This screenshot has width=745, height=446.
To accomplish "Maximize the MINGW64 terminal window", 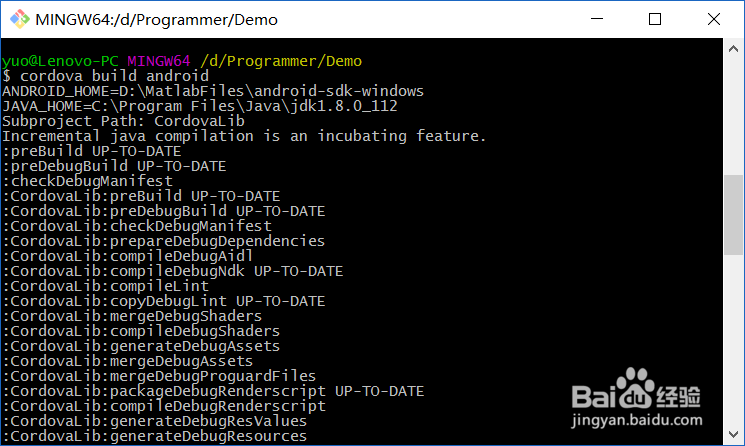I will click(655, 19).
